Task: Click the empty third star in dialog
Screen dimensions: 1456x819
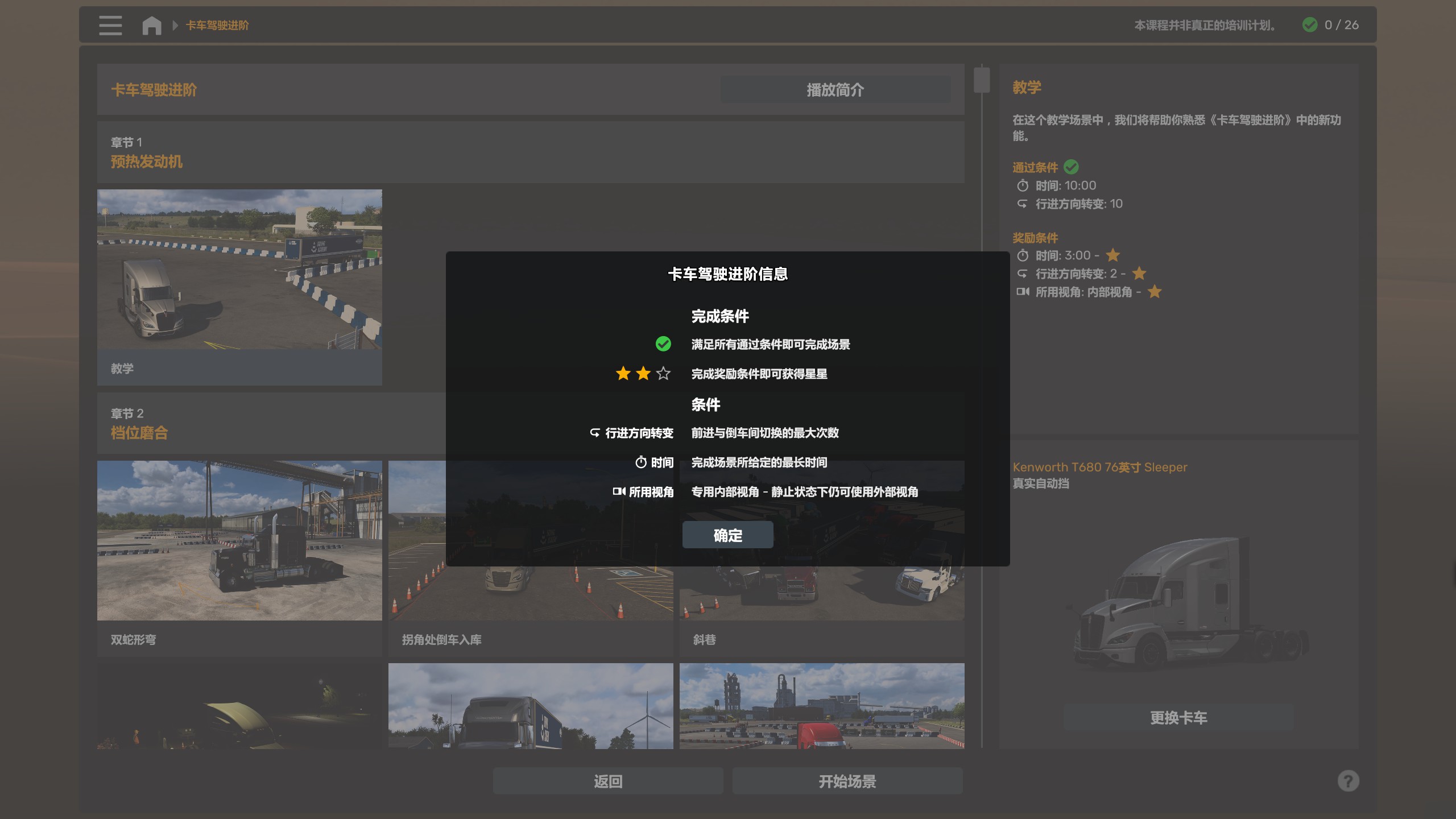Action: [663, 374]
